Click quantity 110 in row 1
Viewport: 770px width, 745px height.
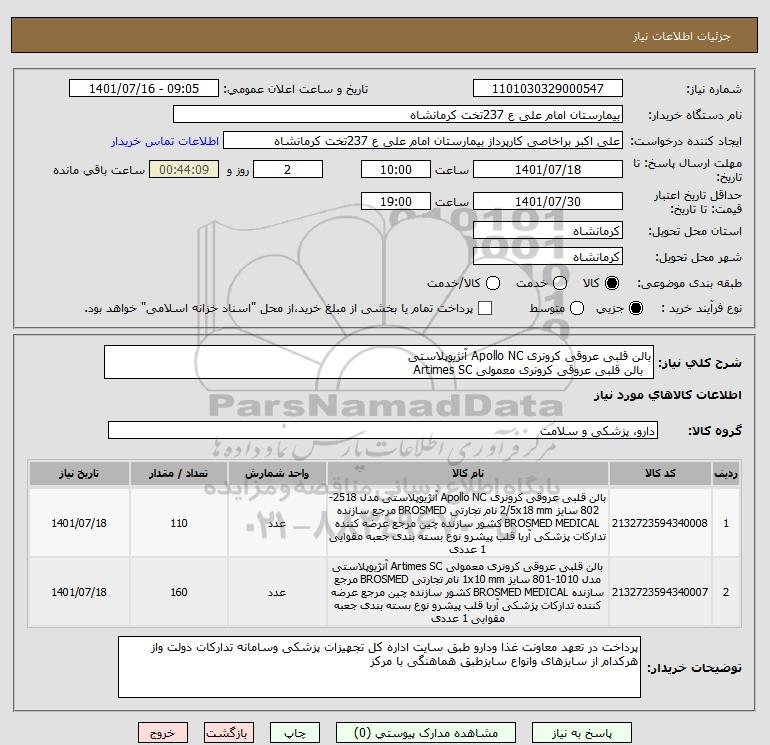pyautogui.click(x=179, y=523)
